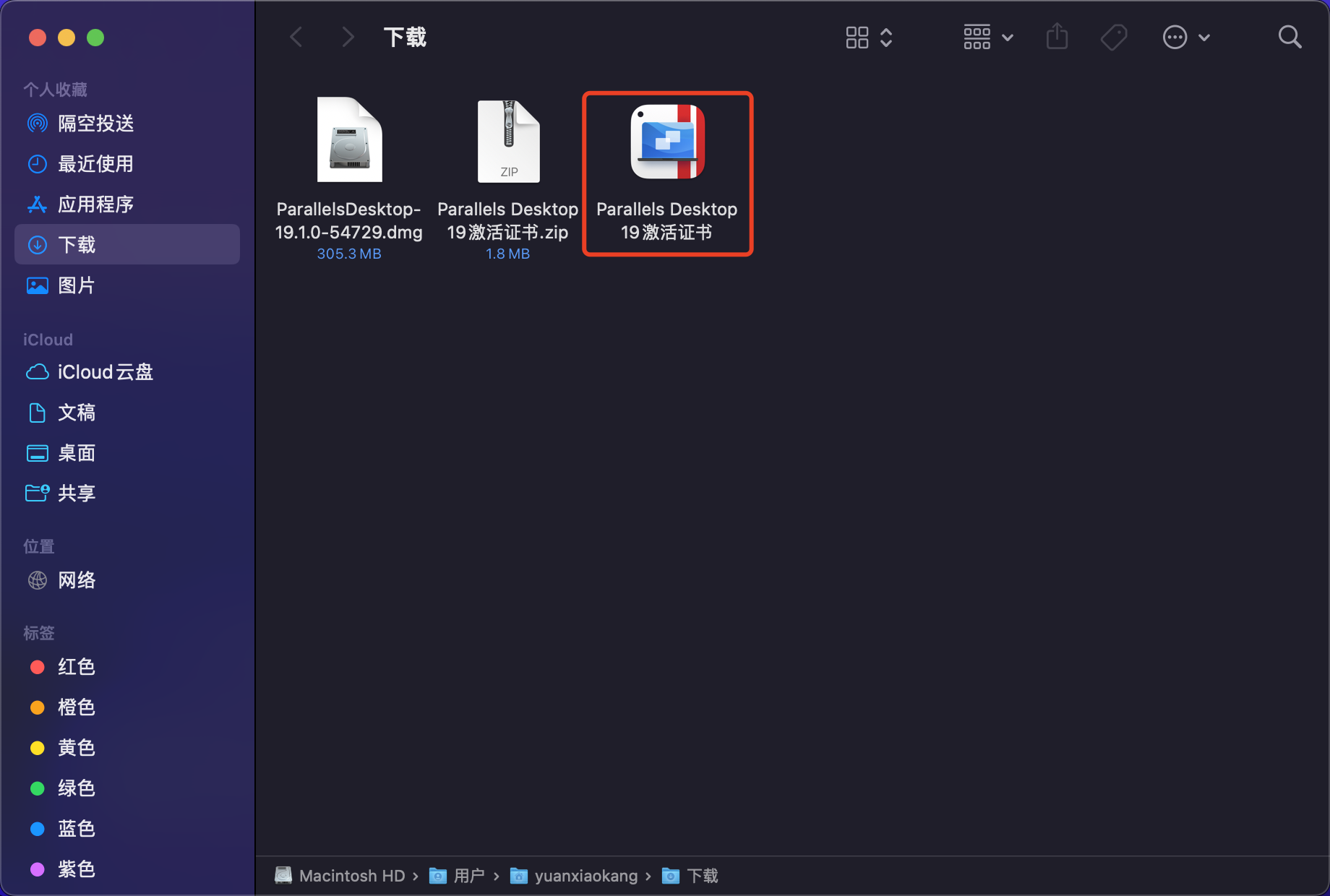Open 隔空投送 in the sidebar

(127, 124)
